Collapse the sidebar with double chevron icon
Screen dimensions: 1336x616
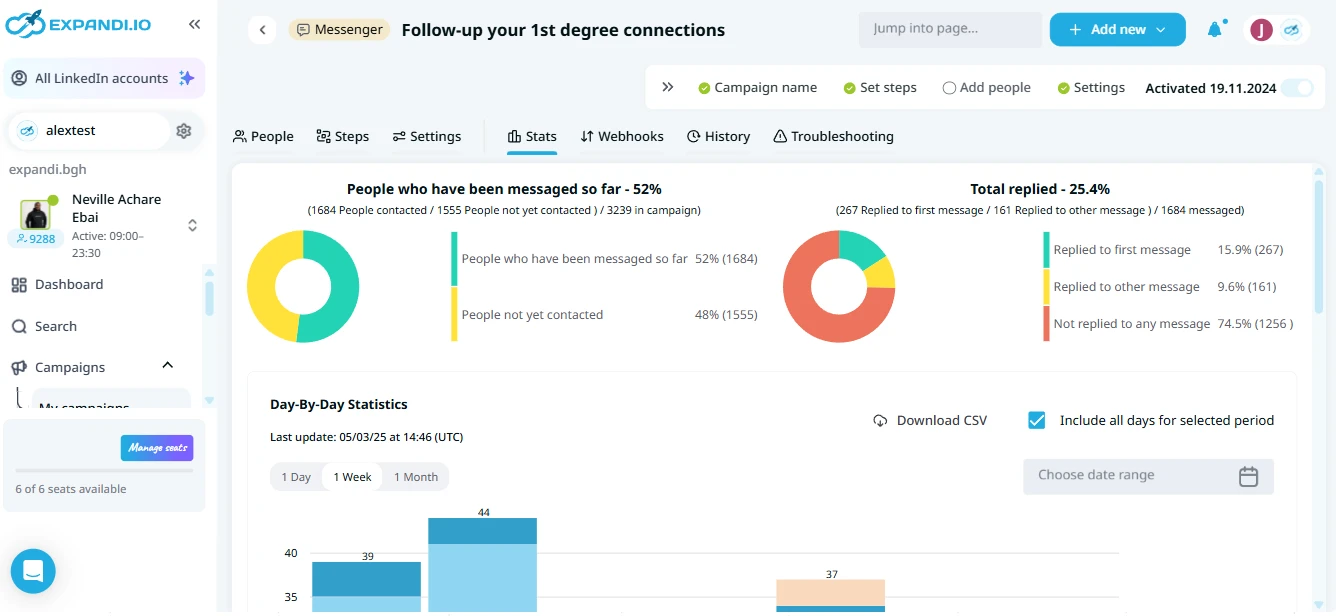pyautogui.click(x=194, y=24)
